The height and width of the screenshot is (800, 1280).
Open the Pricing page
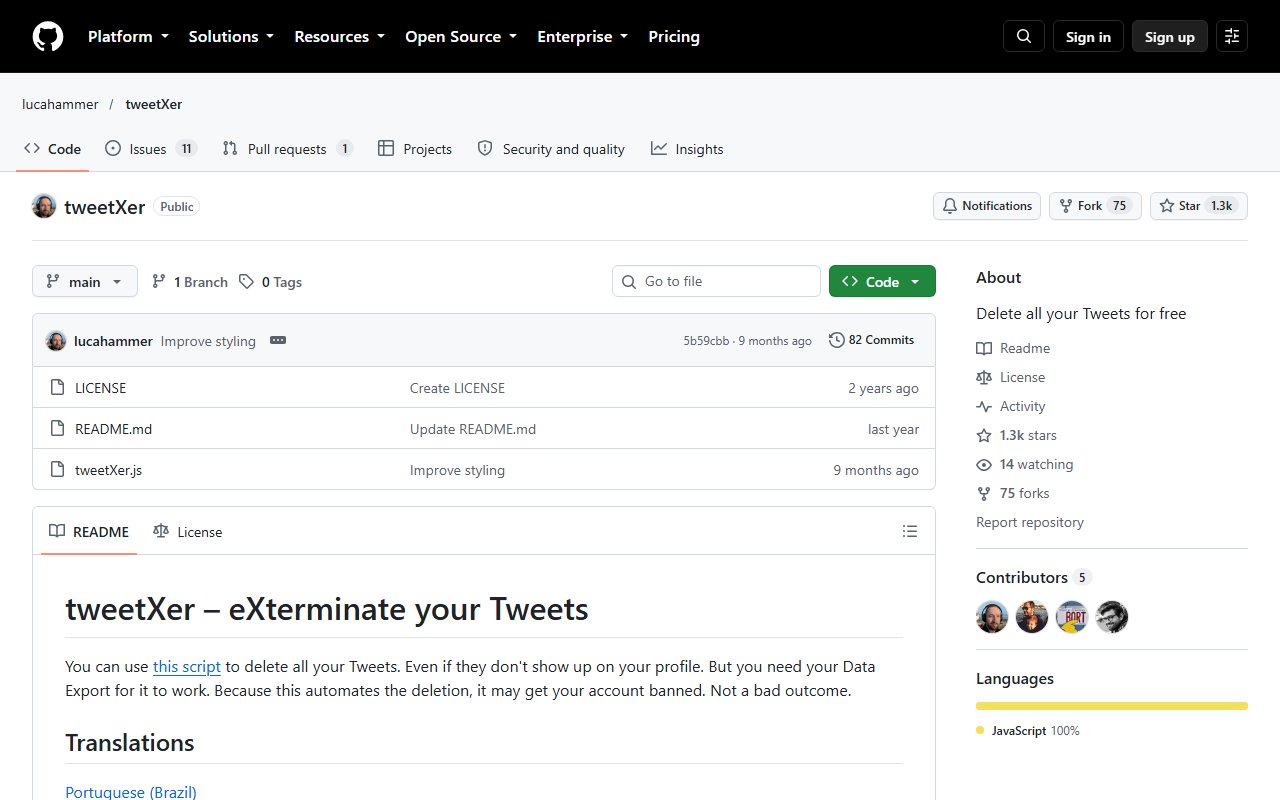[674, 37]
